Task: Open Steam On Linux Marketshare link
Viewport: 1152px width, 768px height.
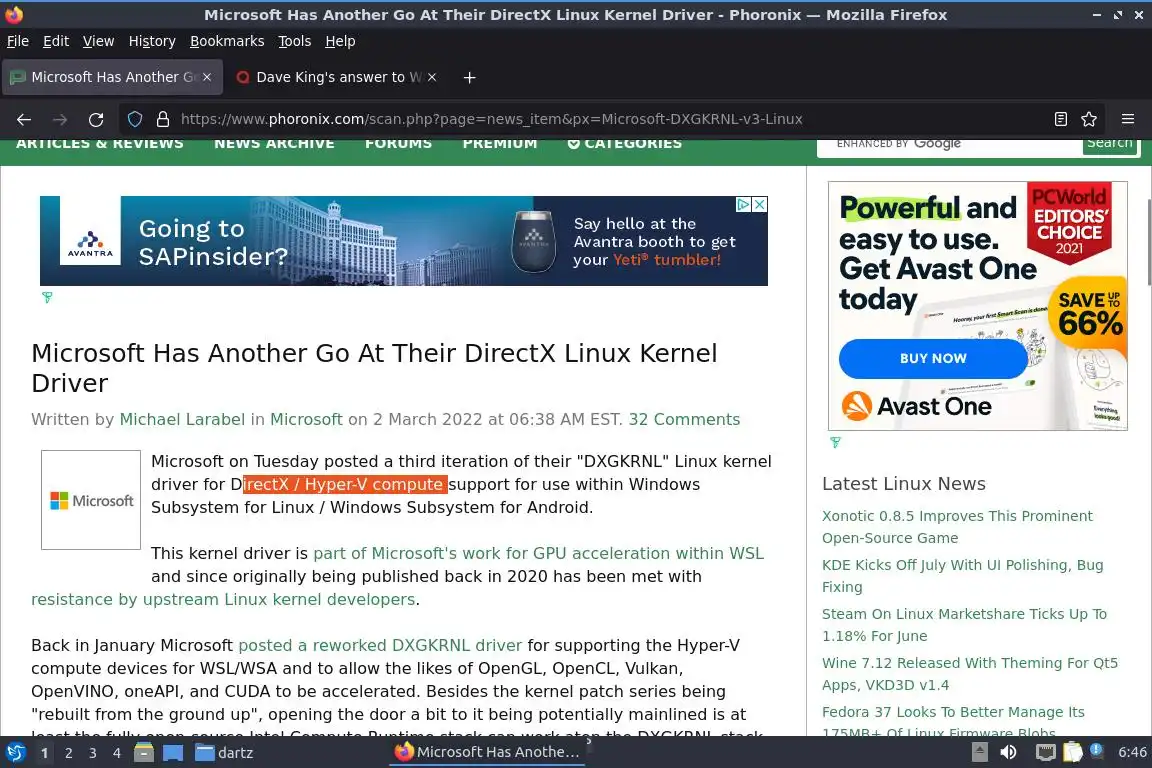Action: (x=964, y=625)
